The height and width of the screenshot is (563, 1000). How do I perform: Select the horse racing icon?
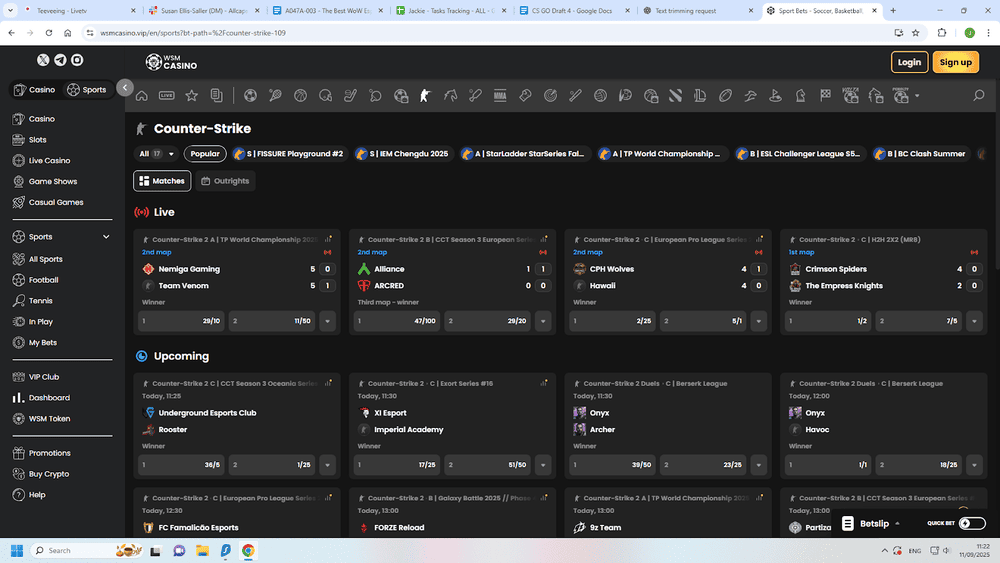450,96
